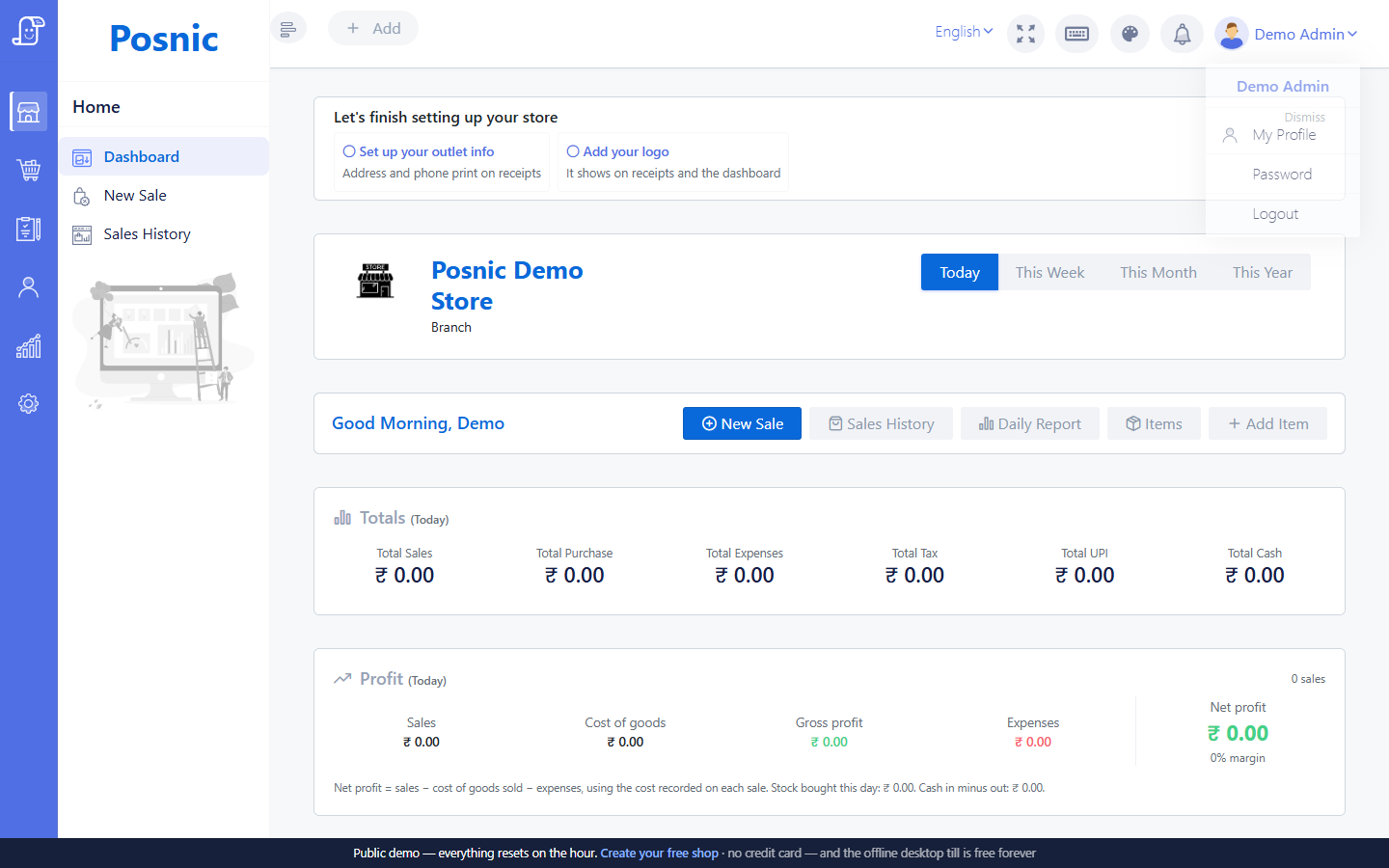Collapse the sidebar with menu toggle icon
1389x868 pixels.
(287, 29)
